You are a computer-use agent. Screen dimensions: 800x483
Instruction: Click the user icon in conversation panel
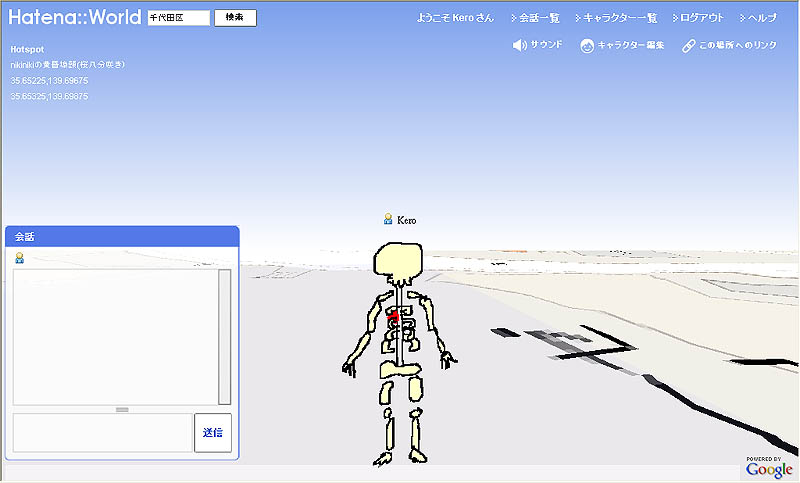(x=19, y=258)
